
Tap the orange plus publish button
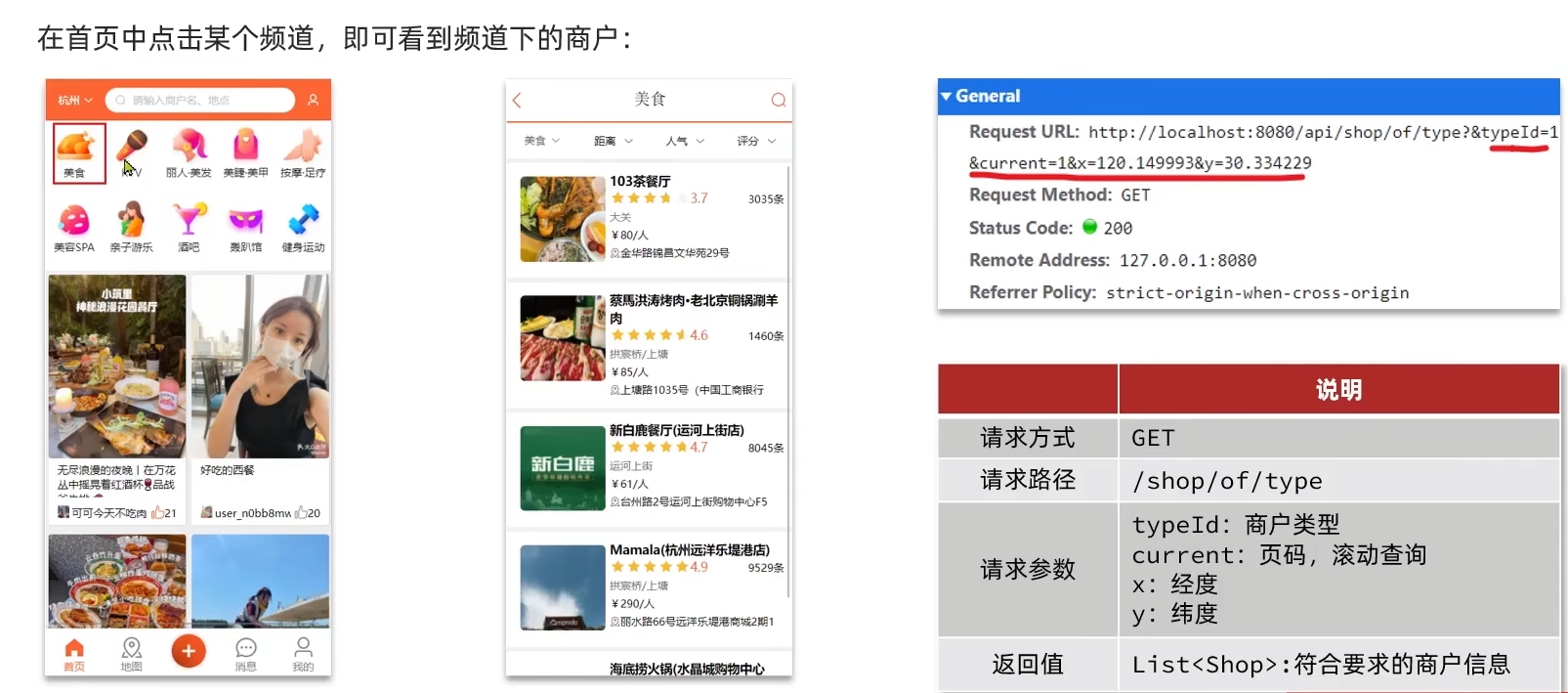189,651
